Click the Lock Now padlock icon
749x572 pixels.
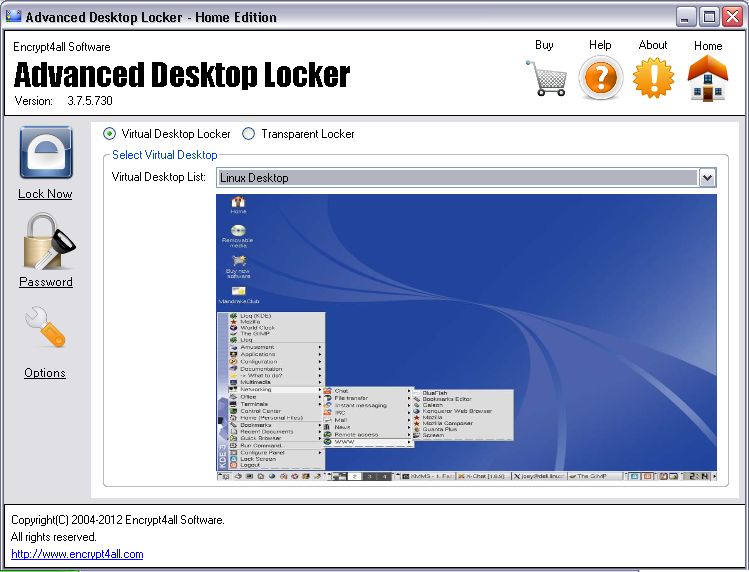pyautogui.click(x=46, y=152)
